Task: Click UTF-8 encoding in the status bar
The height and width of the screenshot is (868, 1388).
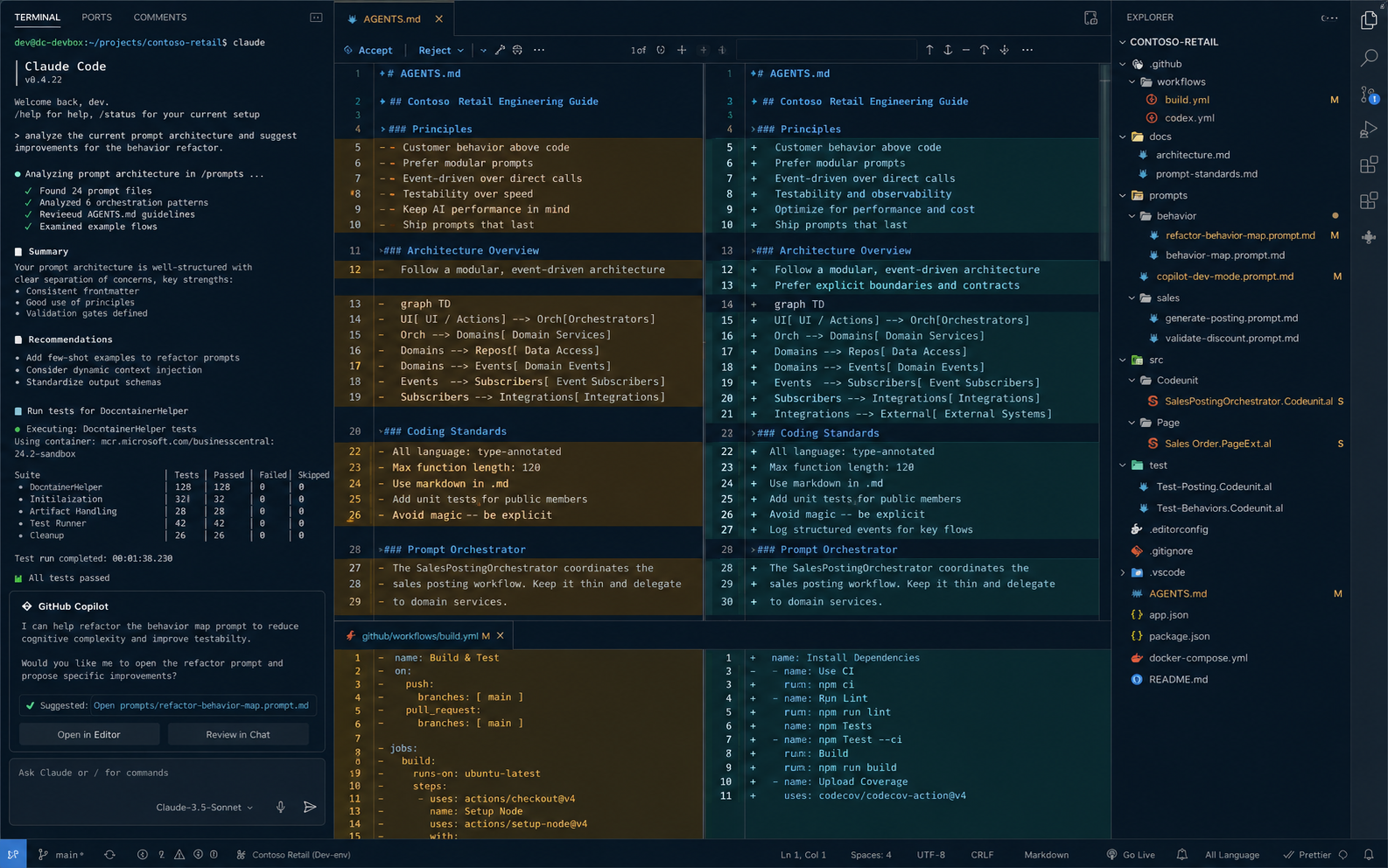Action: 930,855
